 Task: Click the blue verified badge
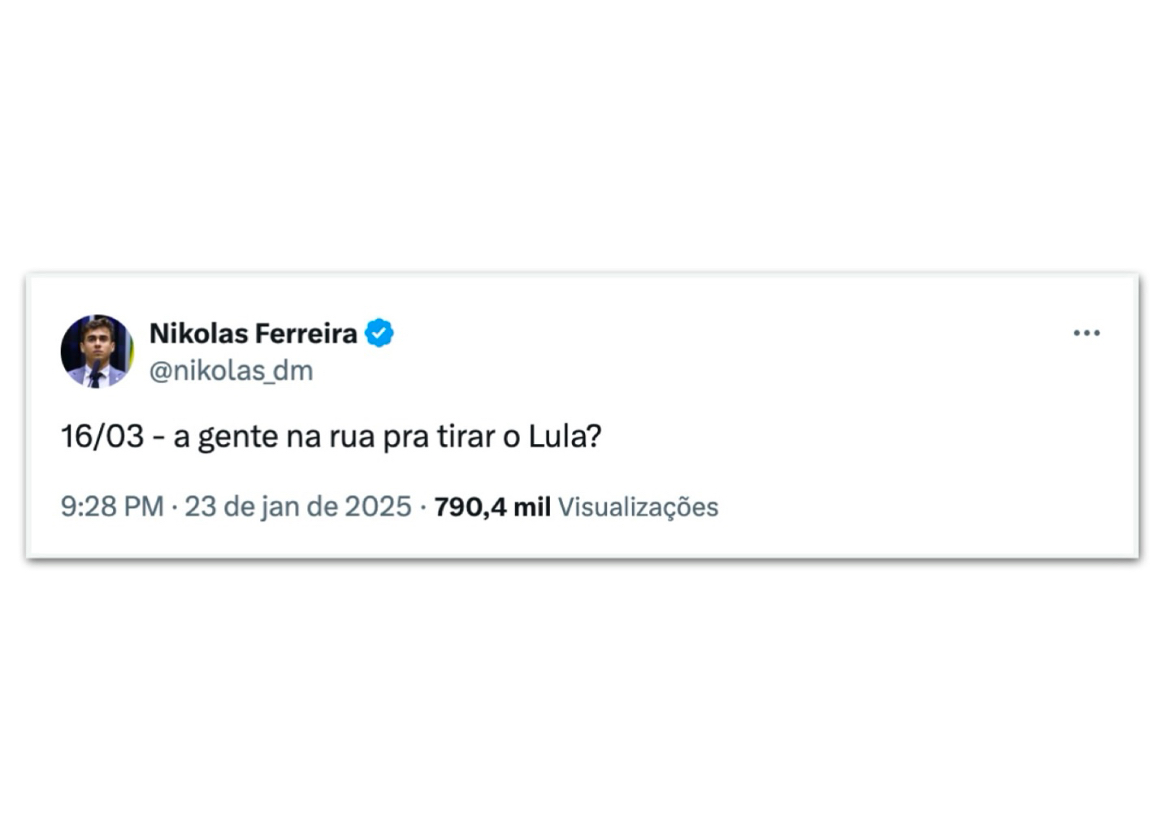379,333
